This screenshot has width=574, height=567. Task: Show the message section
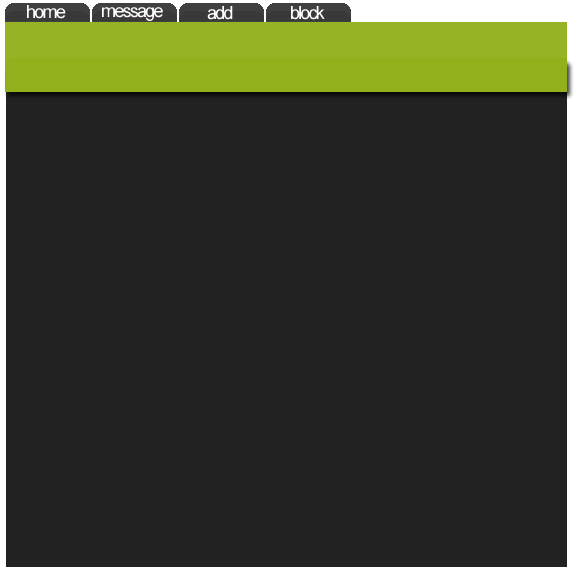(x=134, y=12)
